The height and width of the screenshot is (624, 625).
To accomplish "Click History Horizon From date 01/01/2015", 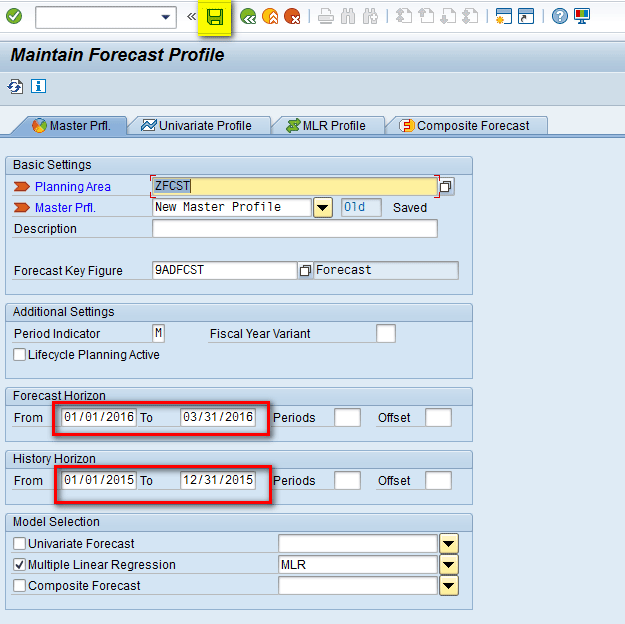I will (99, 480).
